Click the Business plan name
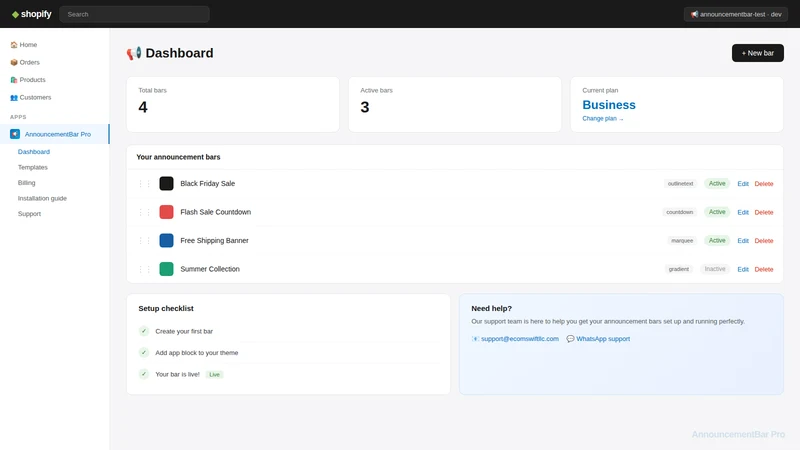The width and height of the screenshot is (800, 450). [x=609, y=105]
